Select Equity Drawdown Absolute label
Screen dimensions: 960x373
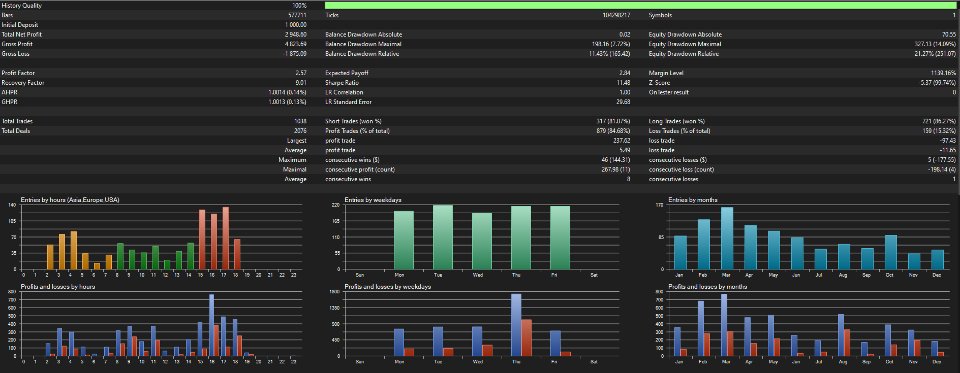pos(686,34)
